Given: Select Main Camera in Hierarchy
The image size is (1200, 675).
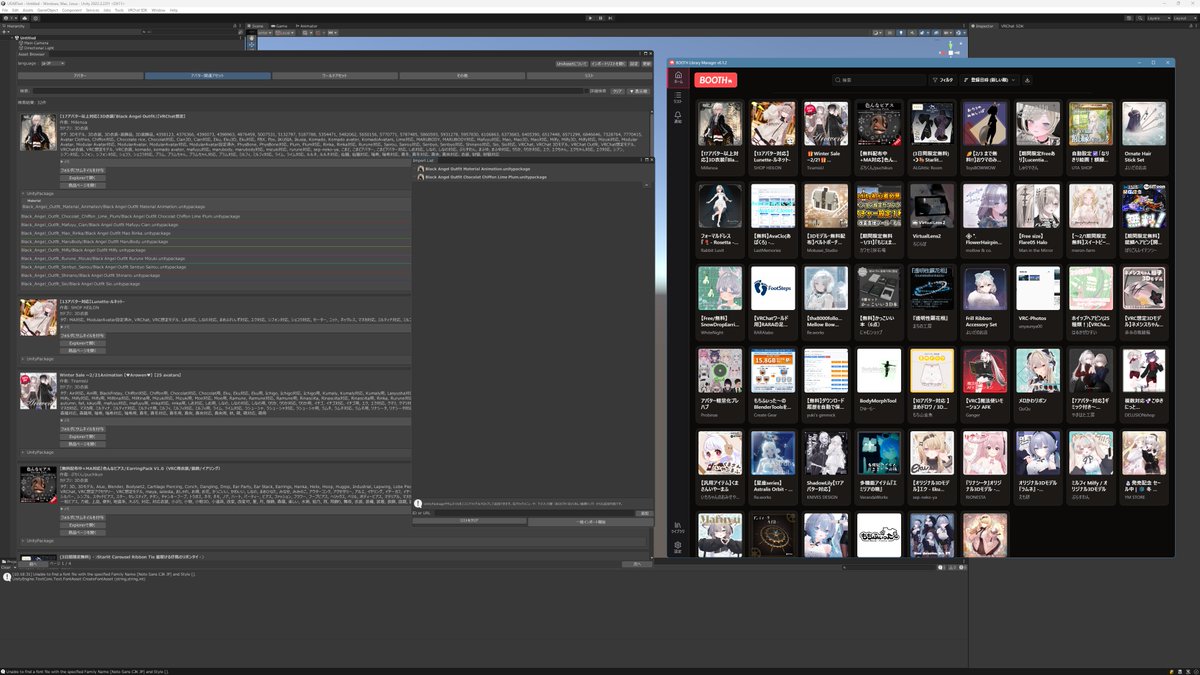Looking at the screenshot, I should pos(36,42).
